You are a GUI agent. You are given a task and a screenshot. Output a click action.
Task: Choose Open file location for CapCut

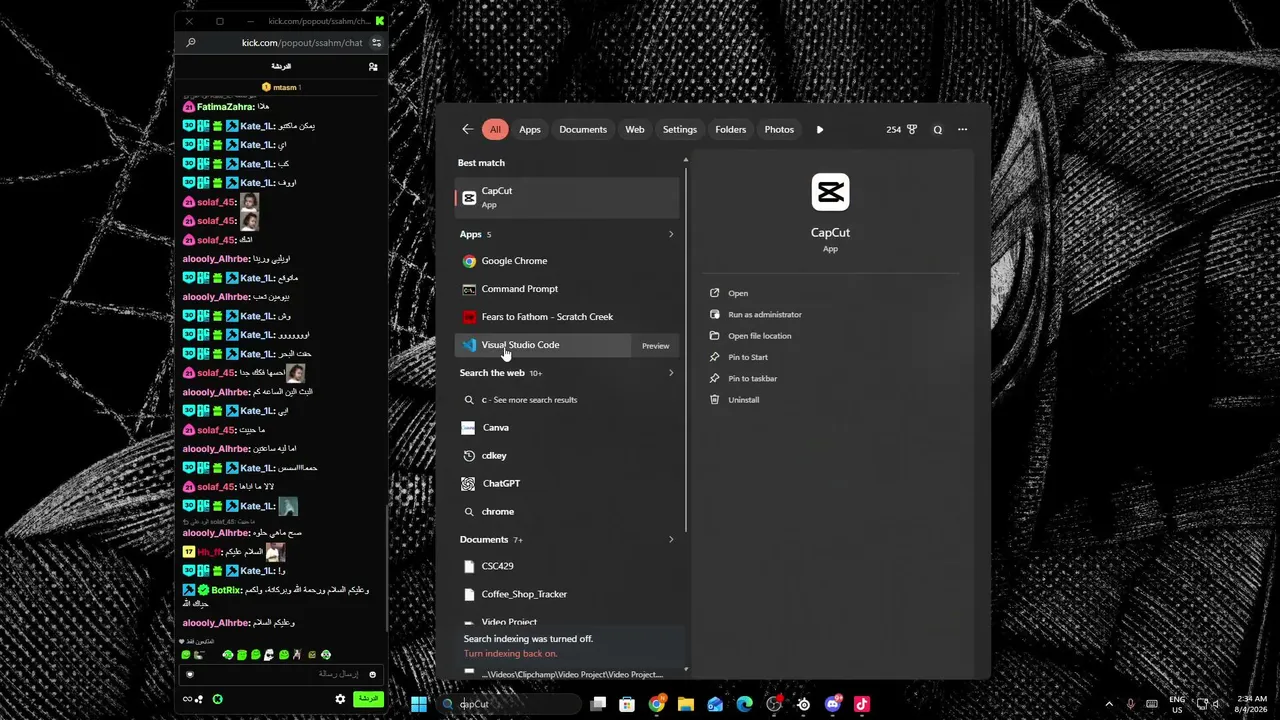[760, 336]
